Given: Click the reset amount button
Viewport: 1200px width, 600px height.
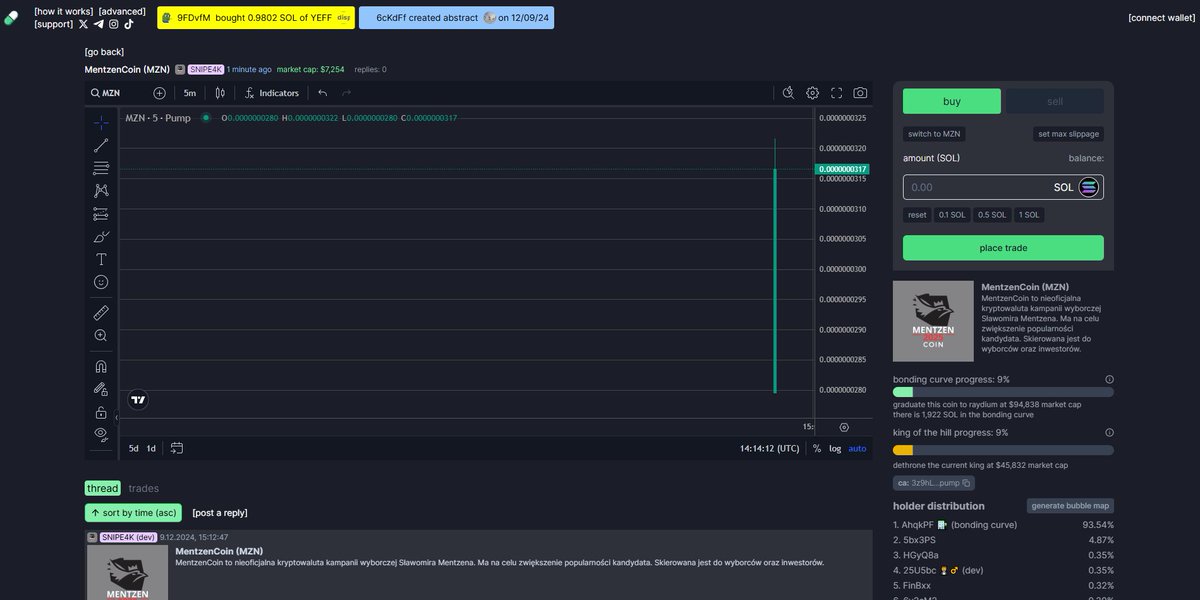Looking at the screenshot, I should click(917, 215).
